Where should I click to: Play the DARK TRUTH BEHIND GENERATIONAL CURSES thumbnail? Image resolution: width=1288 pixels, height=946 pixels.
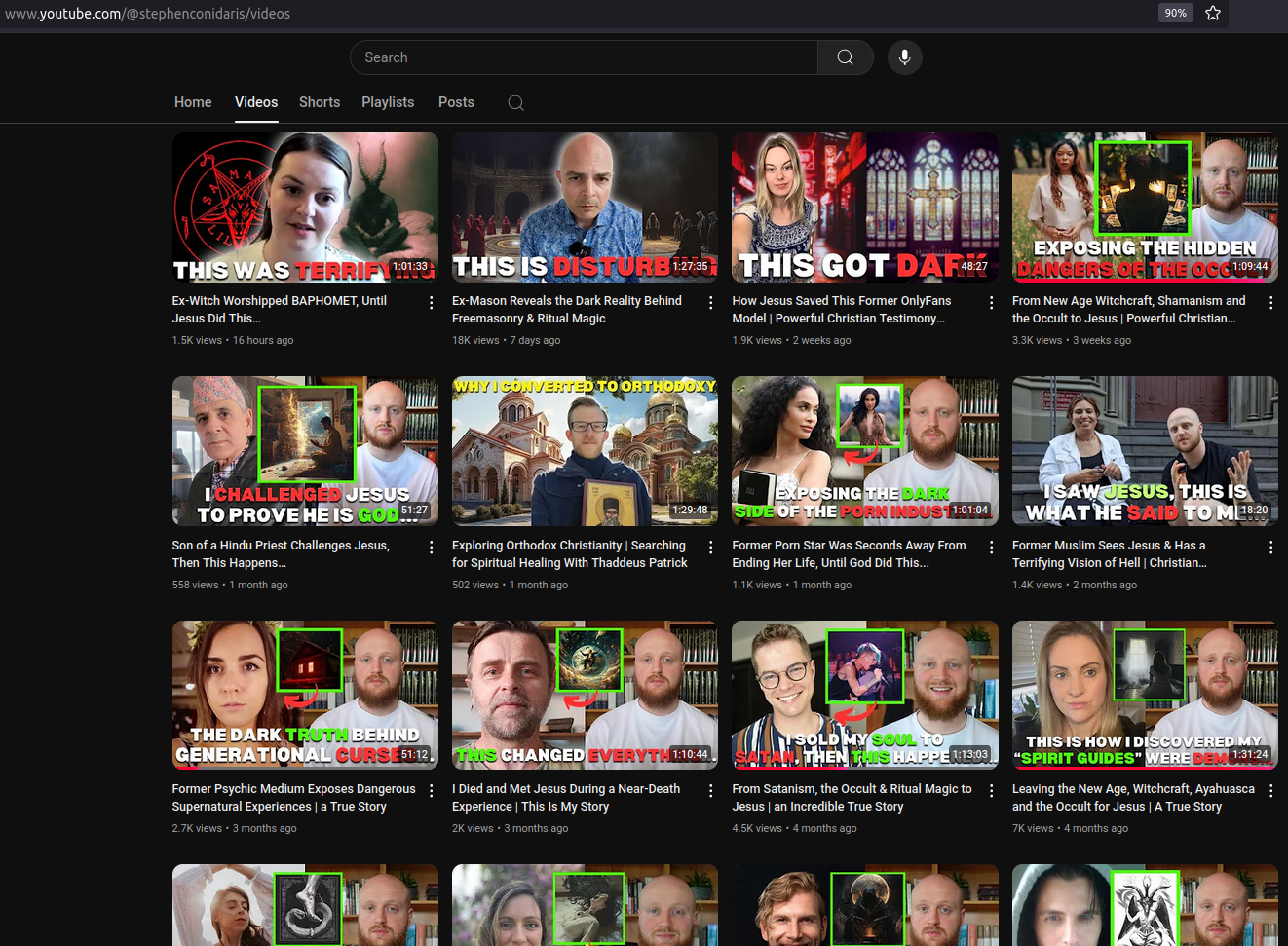click(305, 696)
